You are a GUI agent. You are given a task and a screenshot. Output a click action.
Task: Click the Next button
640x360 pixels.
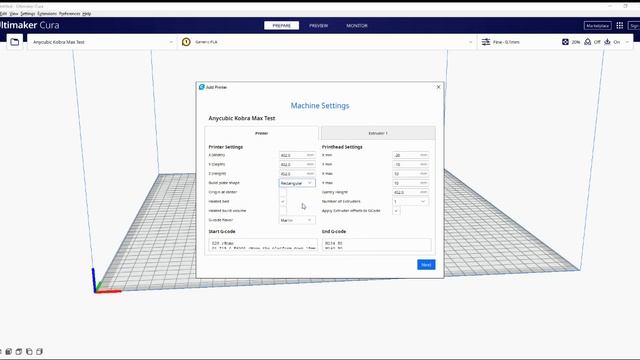click(426, 265)
